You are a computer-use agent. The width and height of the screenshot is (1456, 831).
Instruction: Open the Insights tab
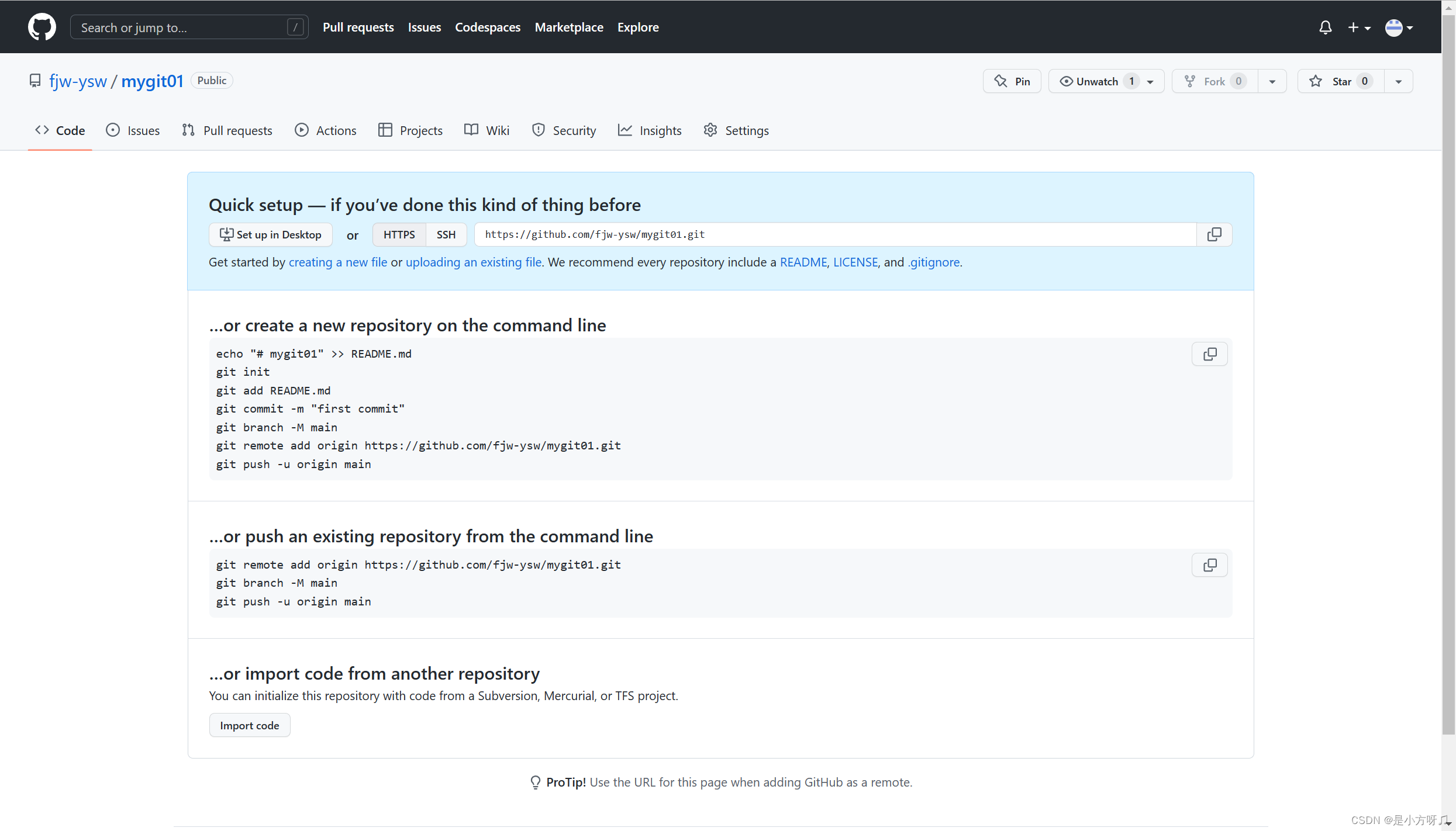tap(650, 130)
